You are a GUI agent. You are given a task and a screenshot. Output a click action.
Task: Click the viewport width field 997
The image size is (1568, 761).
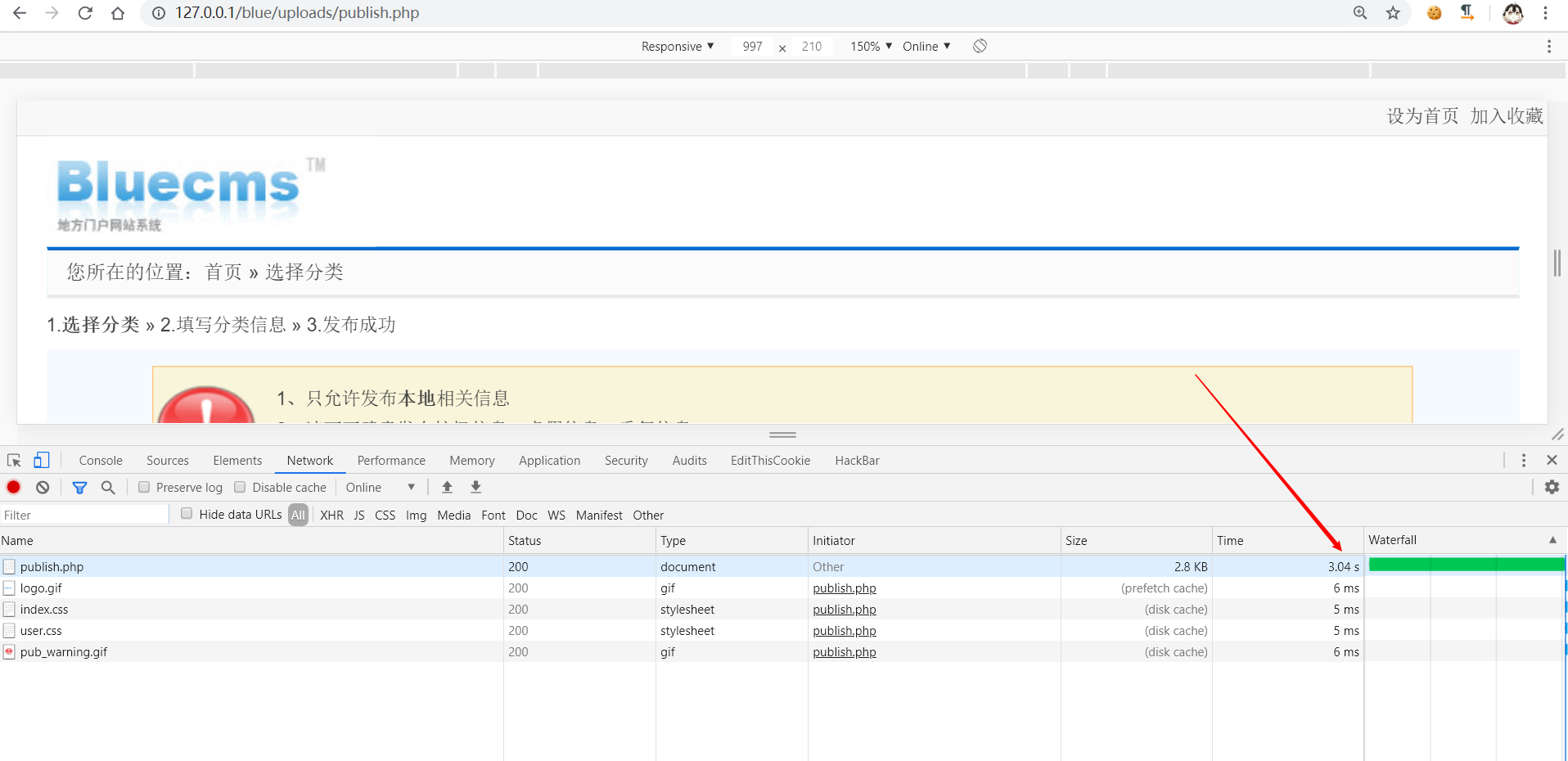click(x=753, y=47)
